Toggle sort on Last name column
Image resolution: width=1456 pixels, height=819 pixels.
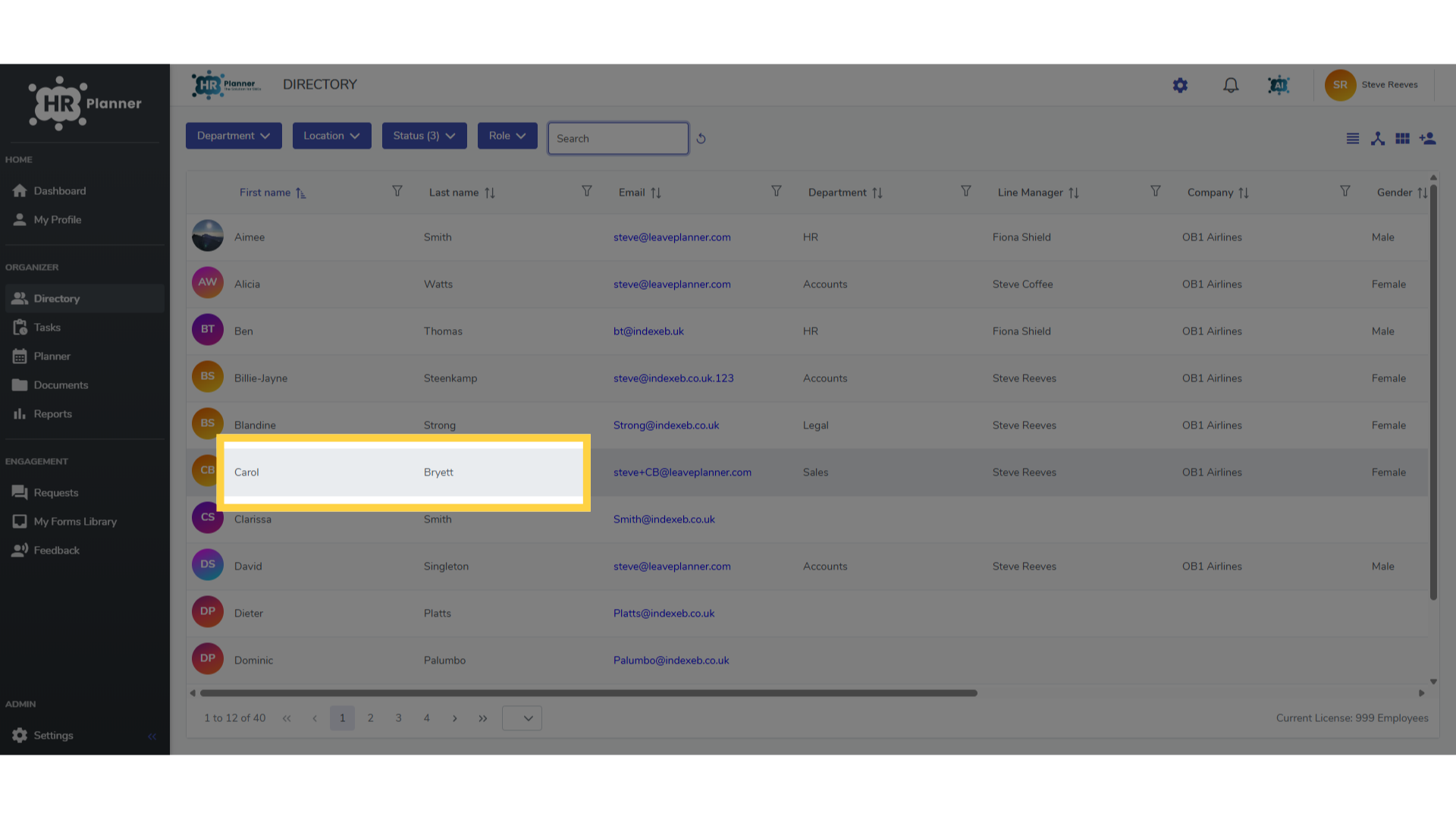490,193
